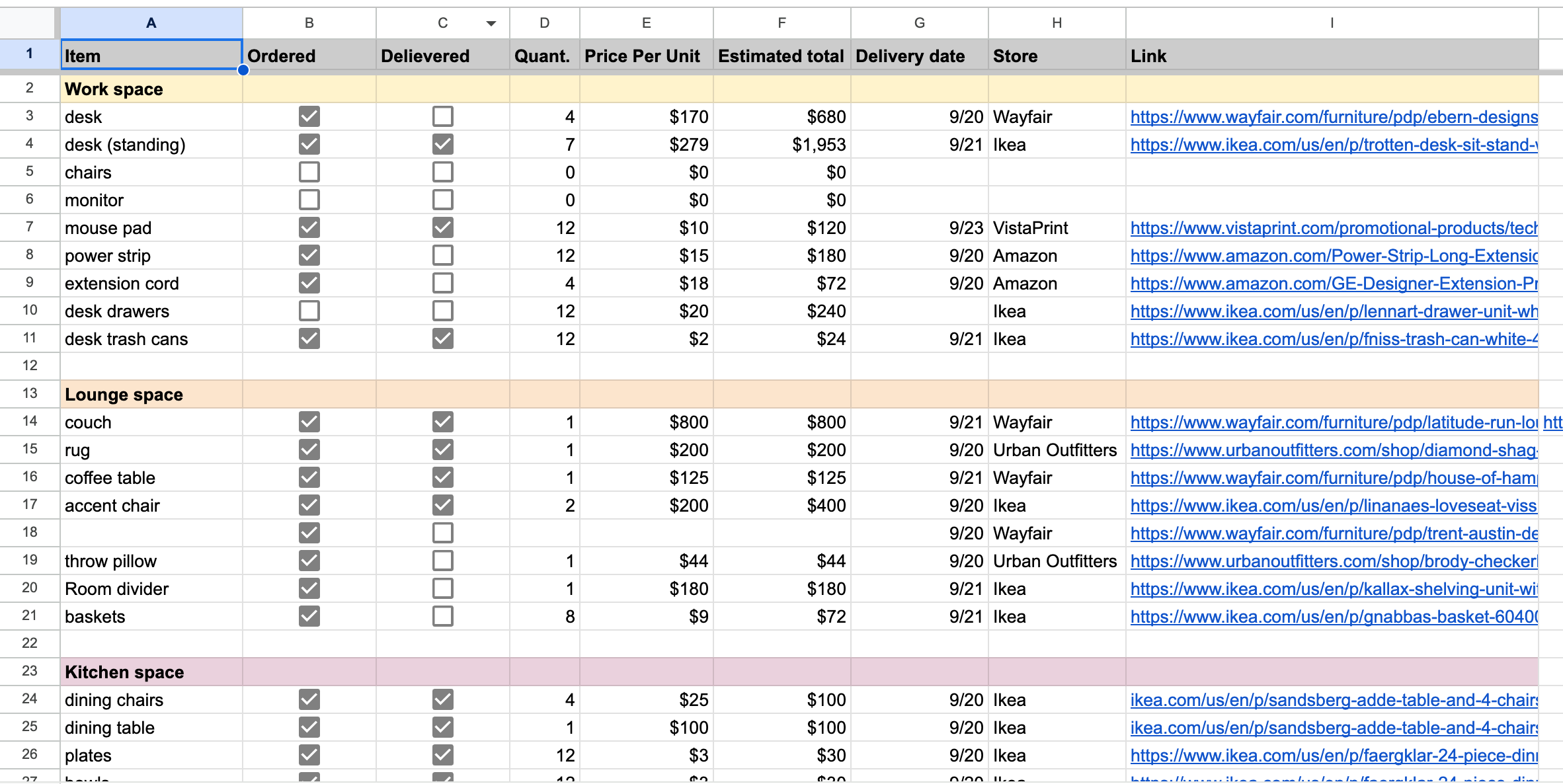The height and width of the screenshot is (784, 1563).
Task: Open the VistaPrint mouse pad link
Action: coord(1333,228)
